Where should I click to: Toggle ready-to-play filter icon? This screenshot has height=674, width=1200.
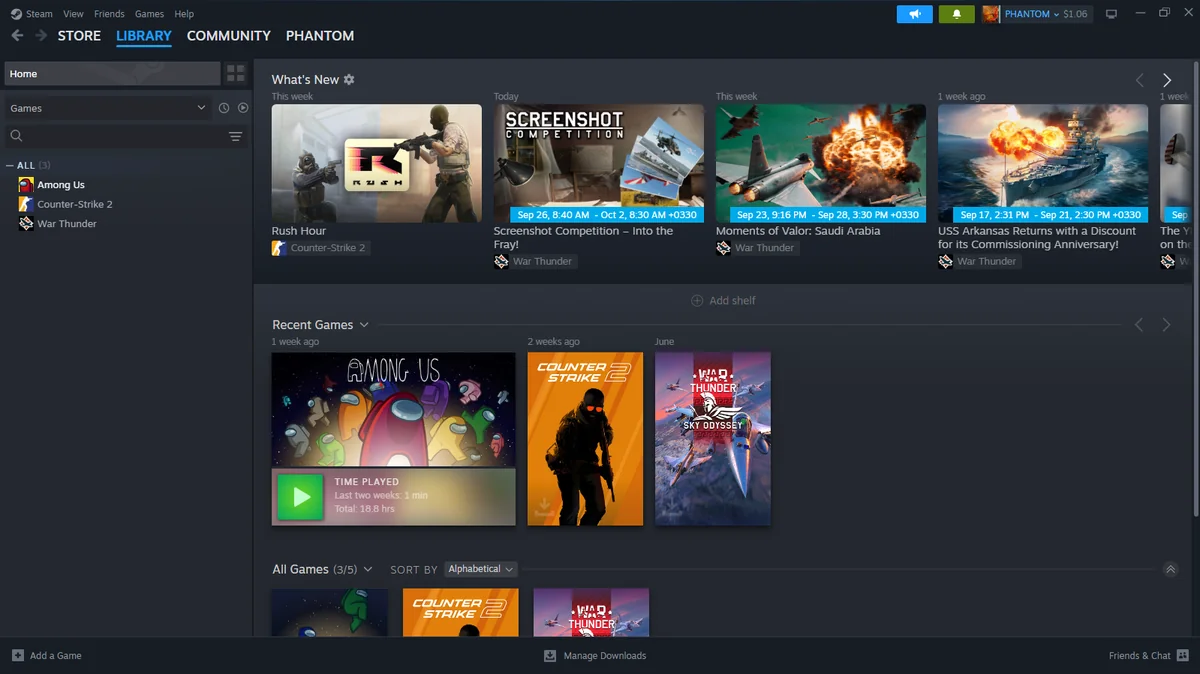pos(242,108)
